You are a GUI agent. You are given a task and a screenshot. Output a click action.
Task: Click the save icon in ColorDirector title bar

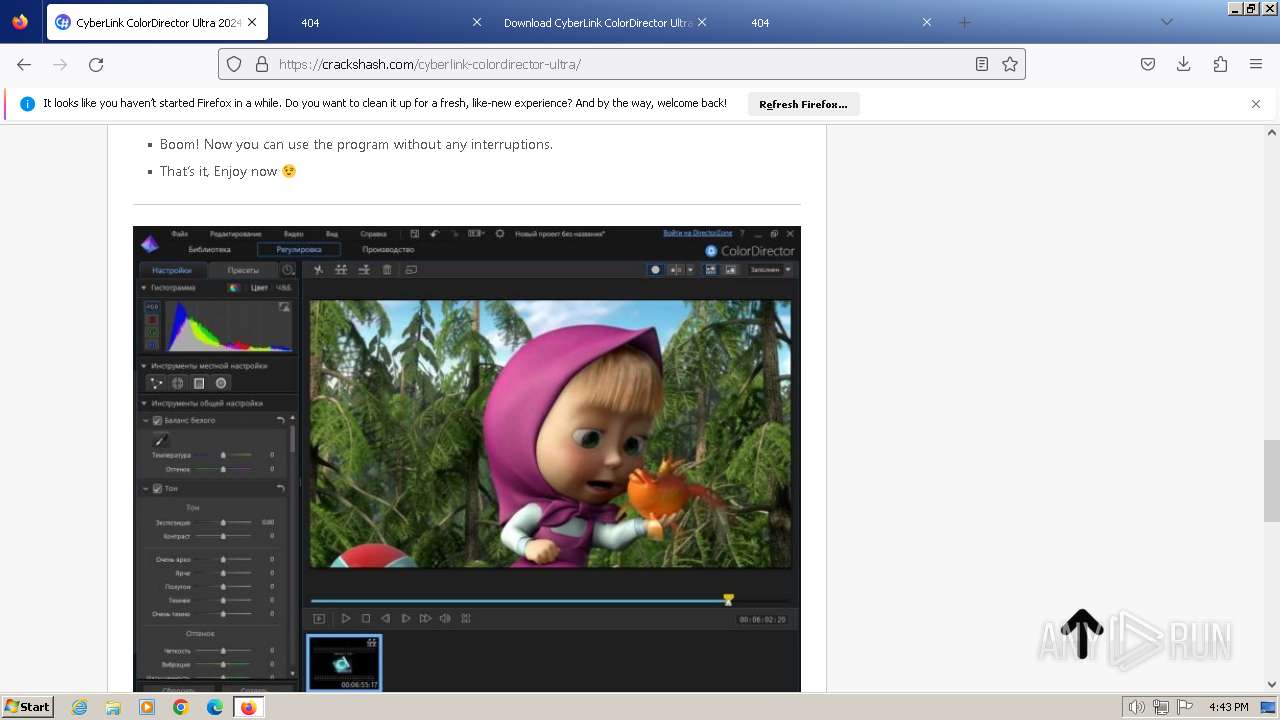(x=414, y=233)
